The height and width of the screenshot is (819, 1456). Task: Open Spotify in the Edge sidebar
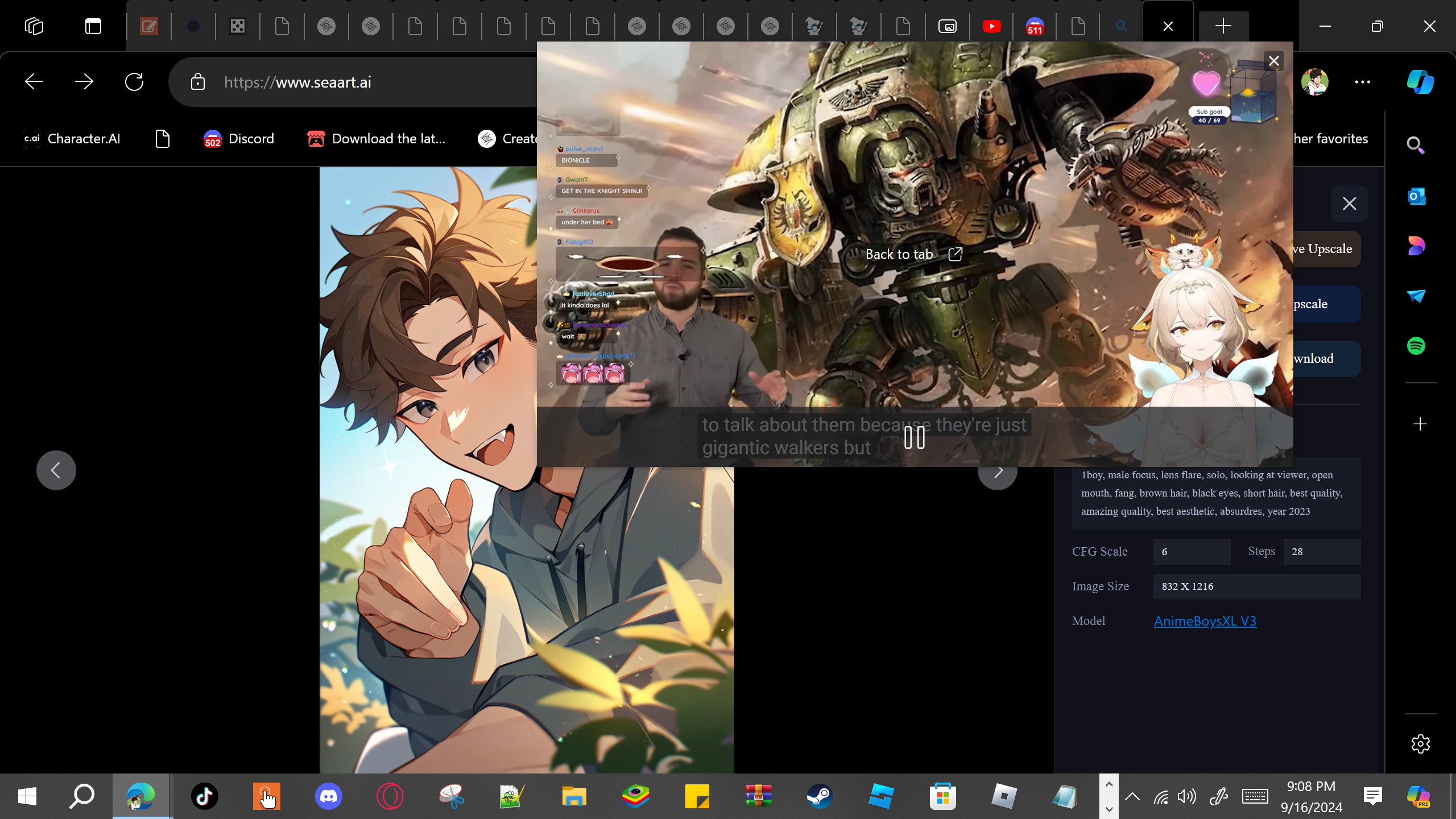(1416, 345)
